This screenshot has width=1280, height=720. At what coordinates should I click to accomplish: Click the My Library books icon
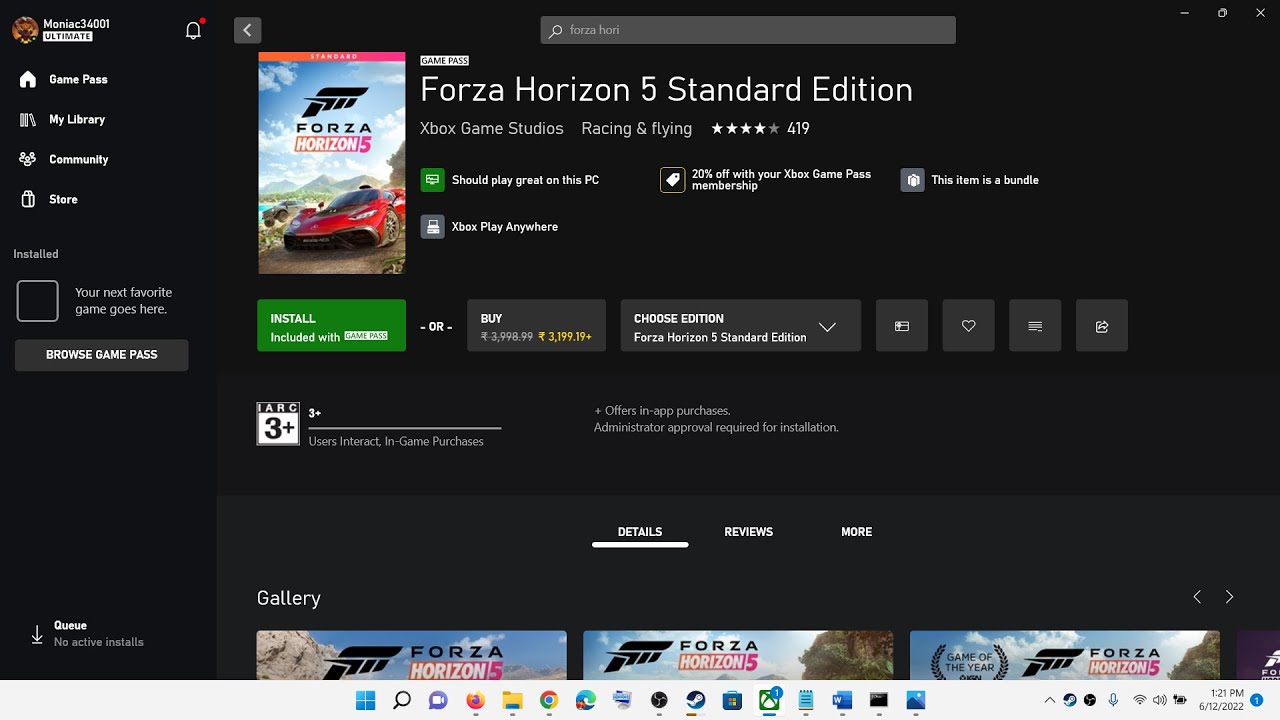tap(28, 119)
